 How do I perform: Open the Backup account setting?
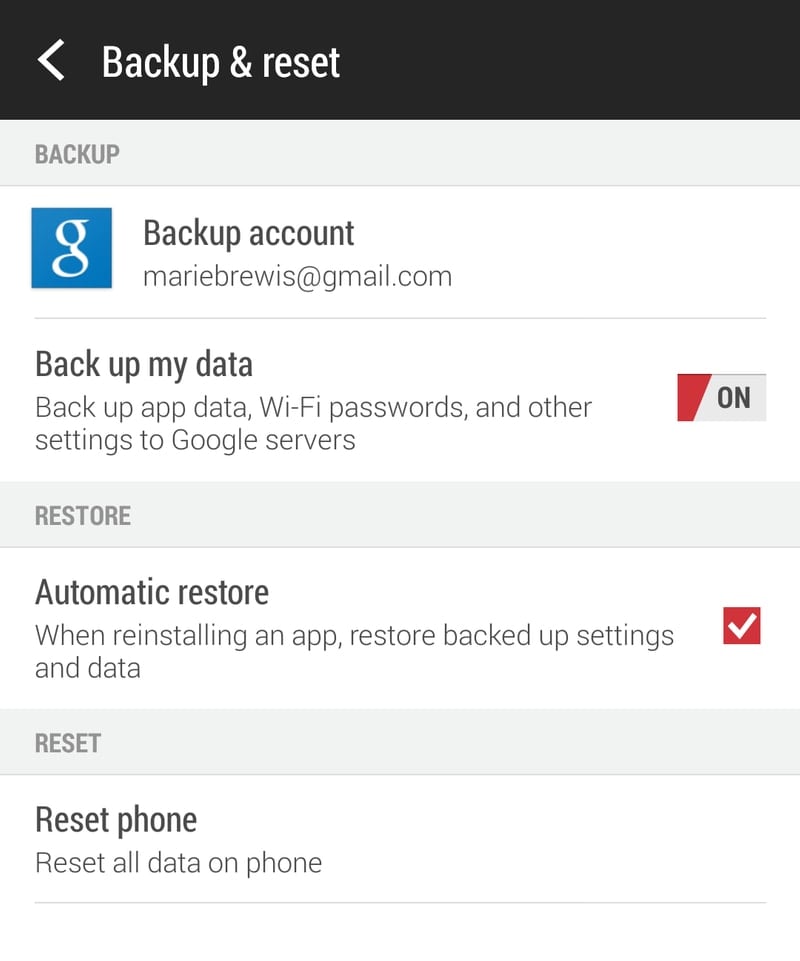click(x=248, y=233)
